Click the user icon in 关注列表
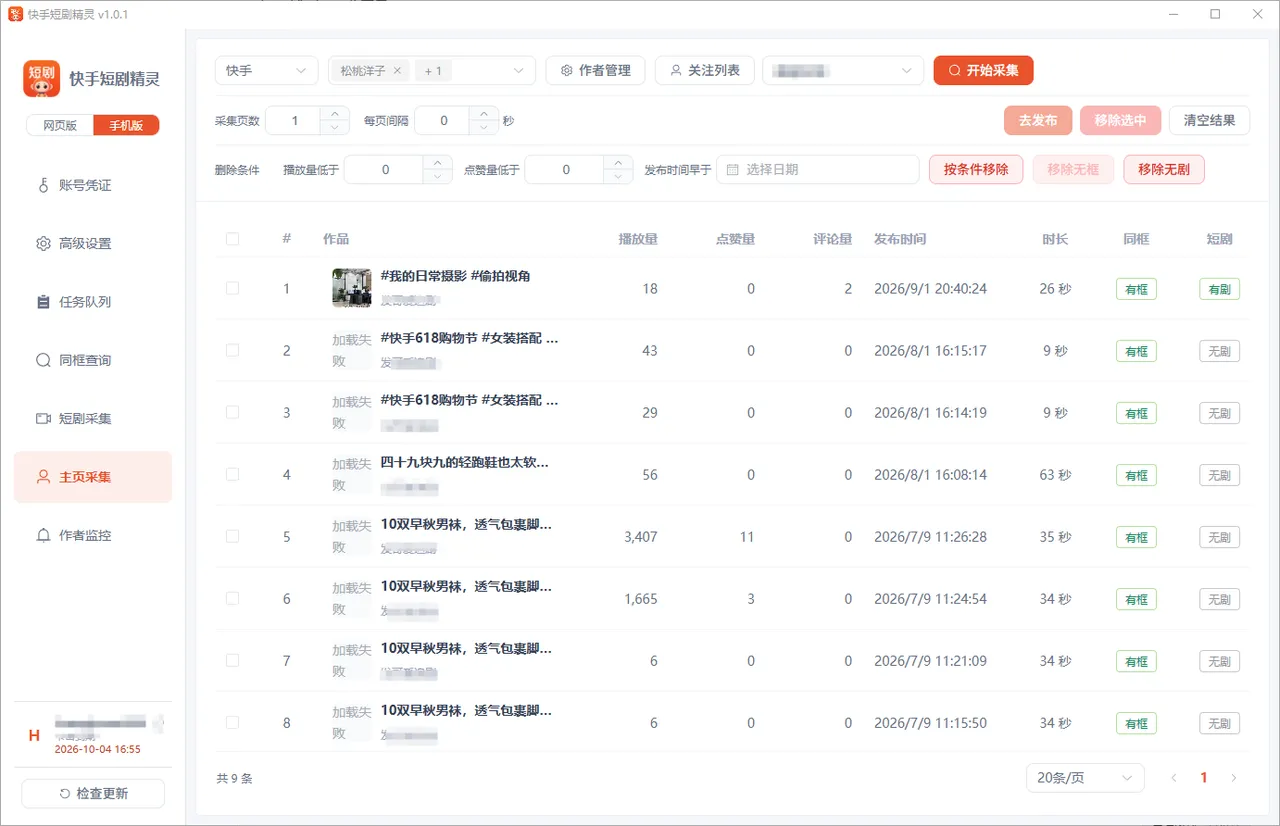The width and height of the screenshot is (1280, 826). (x=676, y=71)
